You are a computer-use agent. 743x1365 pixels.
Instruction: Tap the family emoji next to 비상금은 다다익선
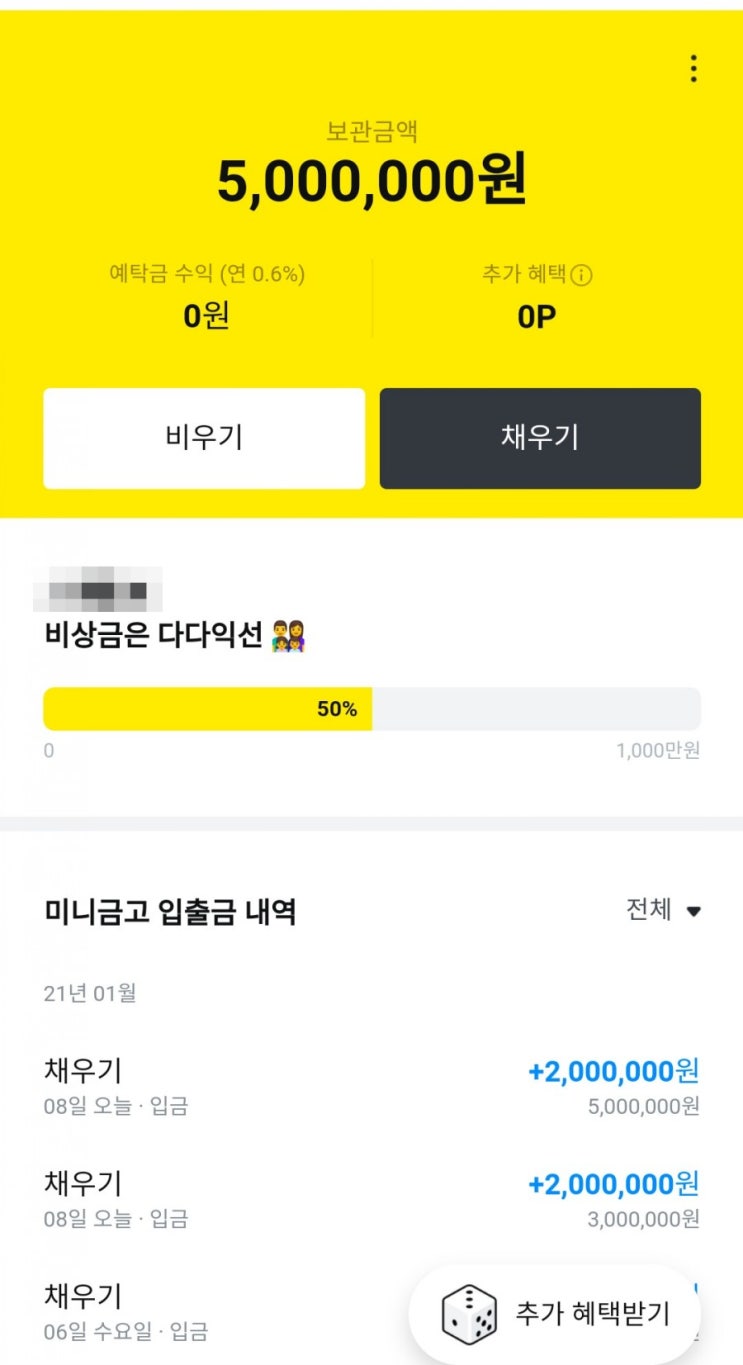[x=288, y=635]
